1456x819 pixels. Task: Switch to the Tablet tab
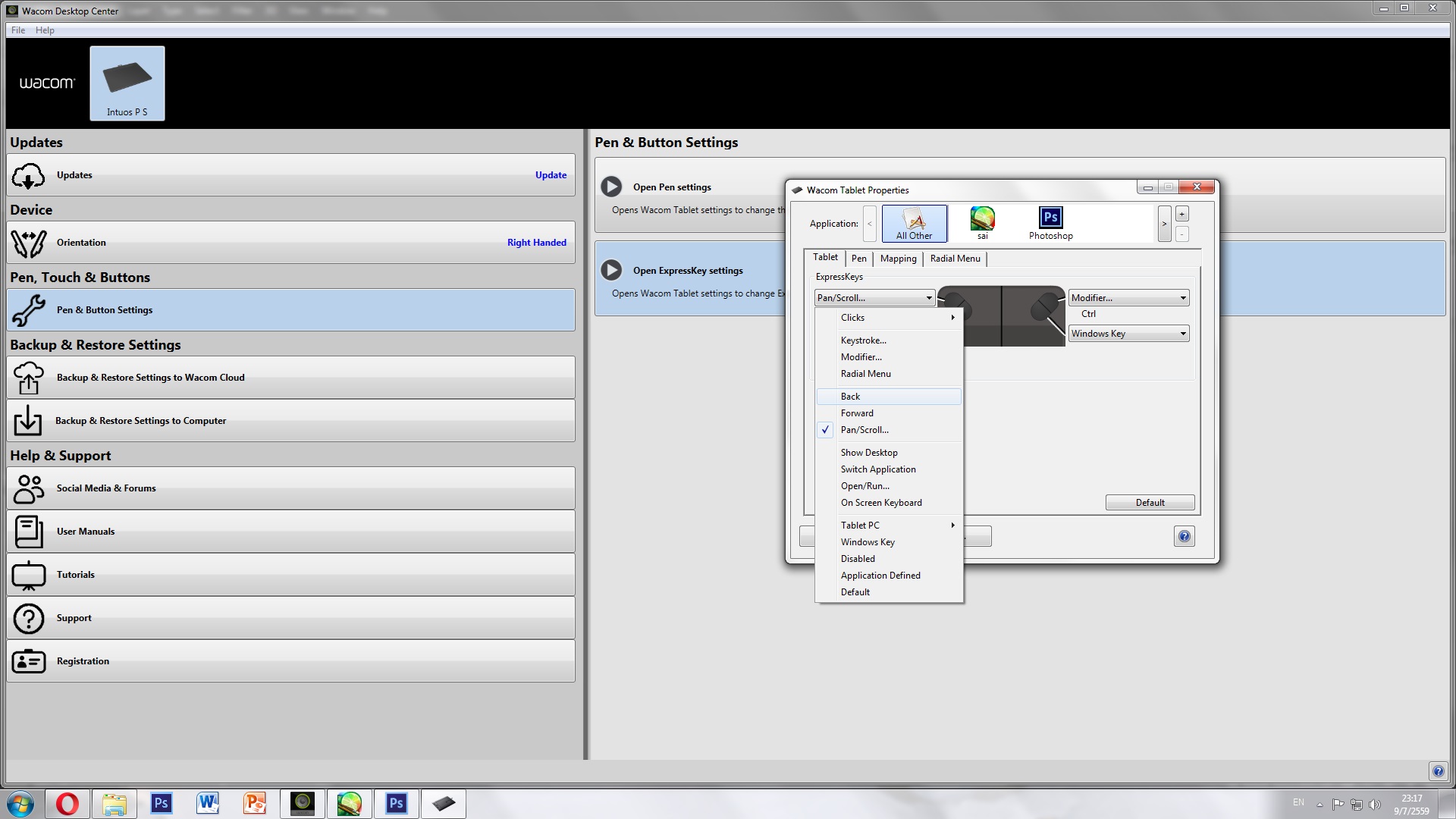825,257
